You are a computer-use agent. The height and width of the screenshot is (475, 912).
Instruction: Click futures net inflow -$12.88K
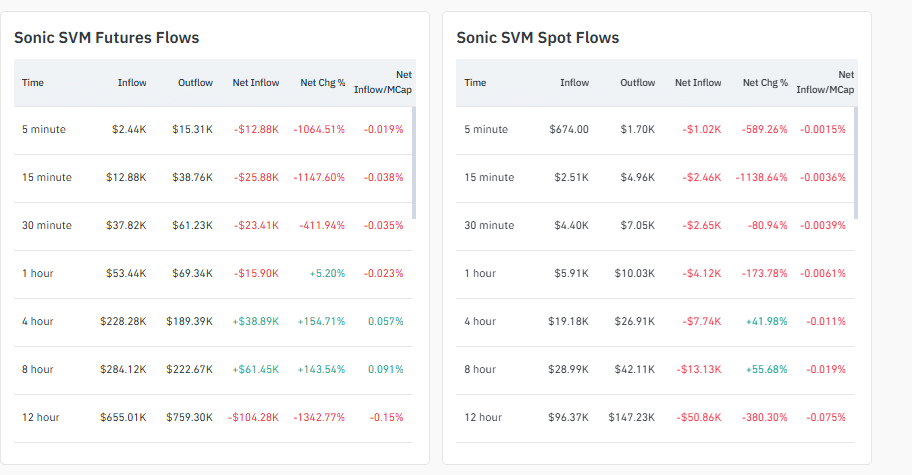pos(256,129)
